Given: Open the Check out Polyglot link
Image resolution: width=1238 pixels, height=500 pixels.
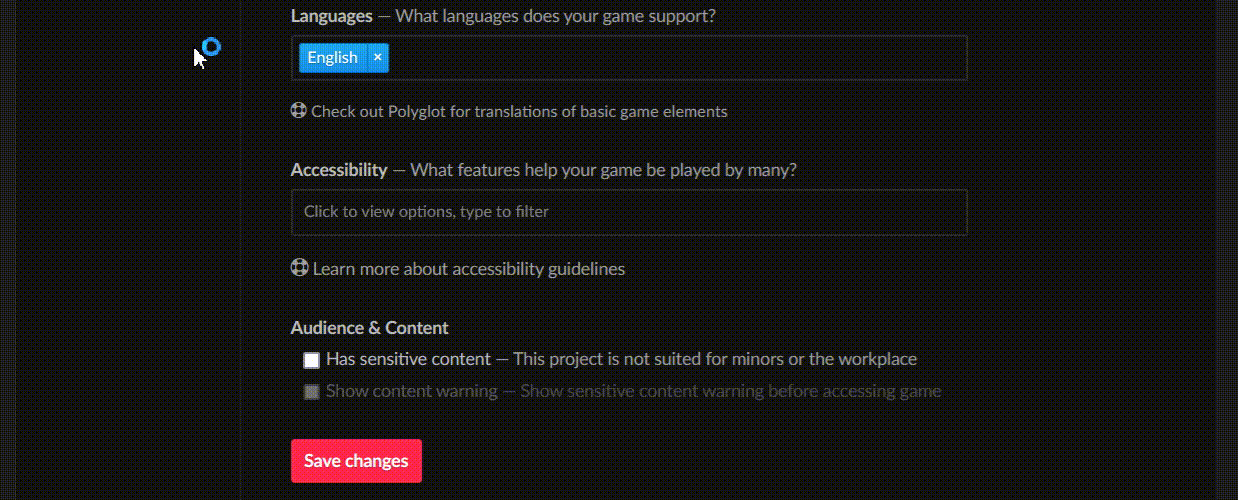Looking at the screenshot, I should click(519, 111).
